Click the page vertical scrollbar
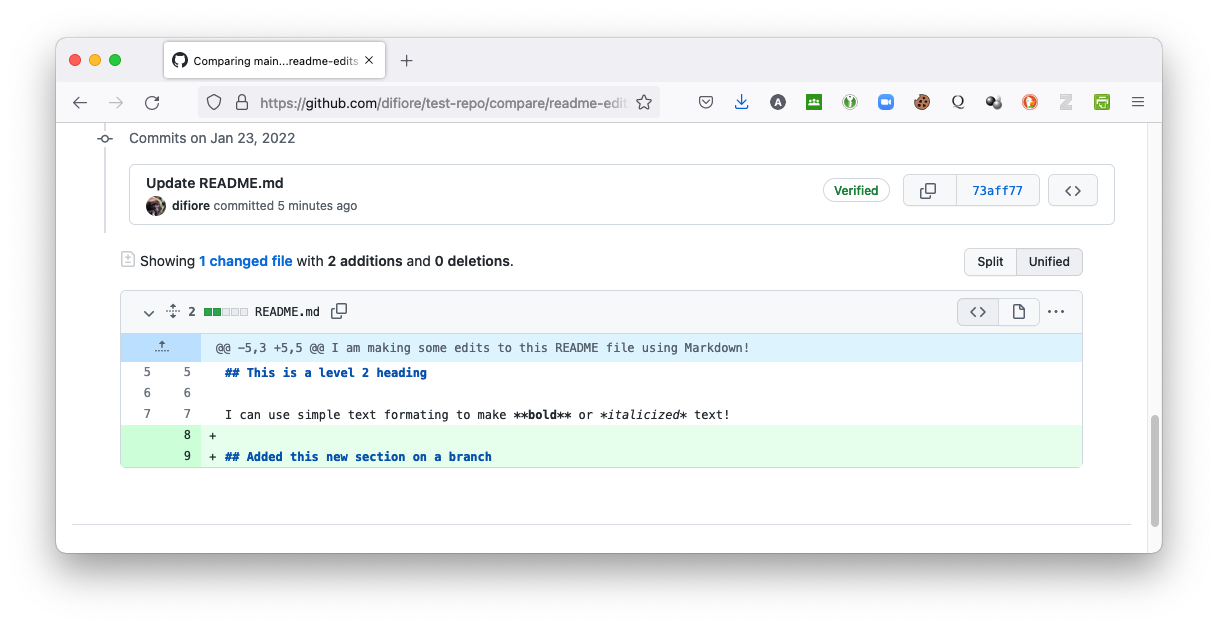Image resolution: width=1218 pixels, height=627 pixels. [x=1155, y=470]
